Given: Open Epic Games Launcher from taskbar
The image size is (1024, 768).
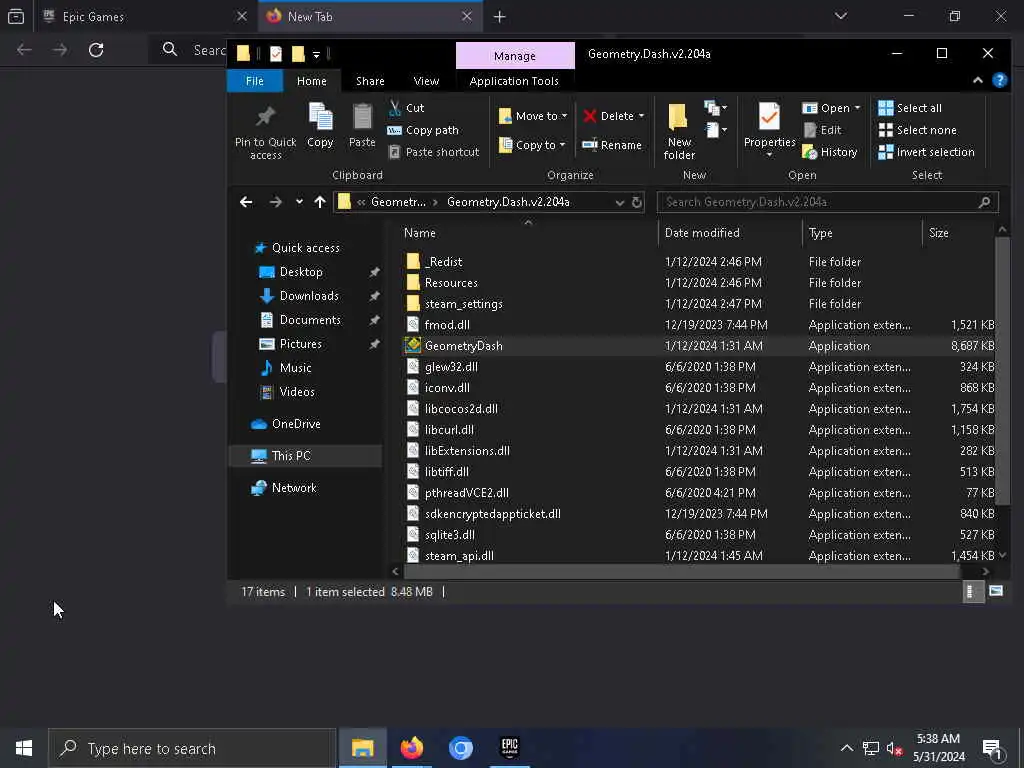Looking at the screenshot, I should [x=509, y=748].
